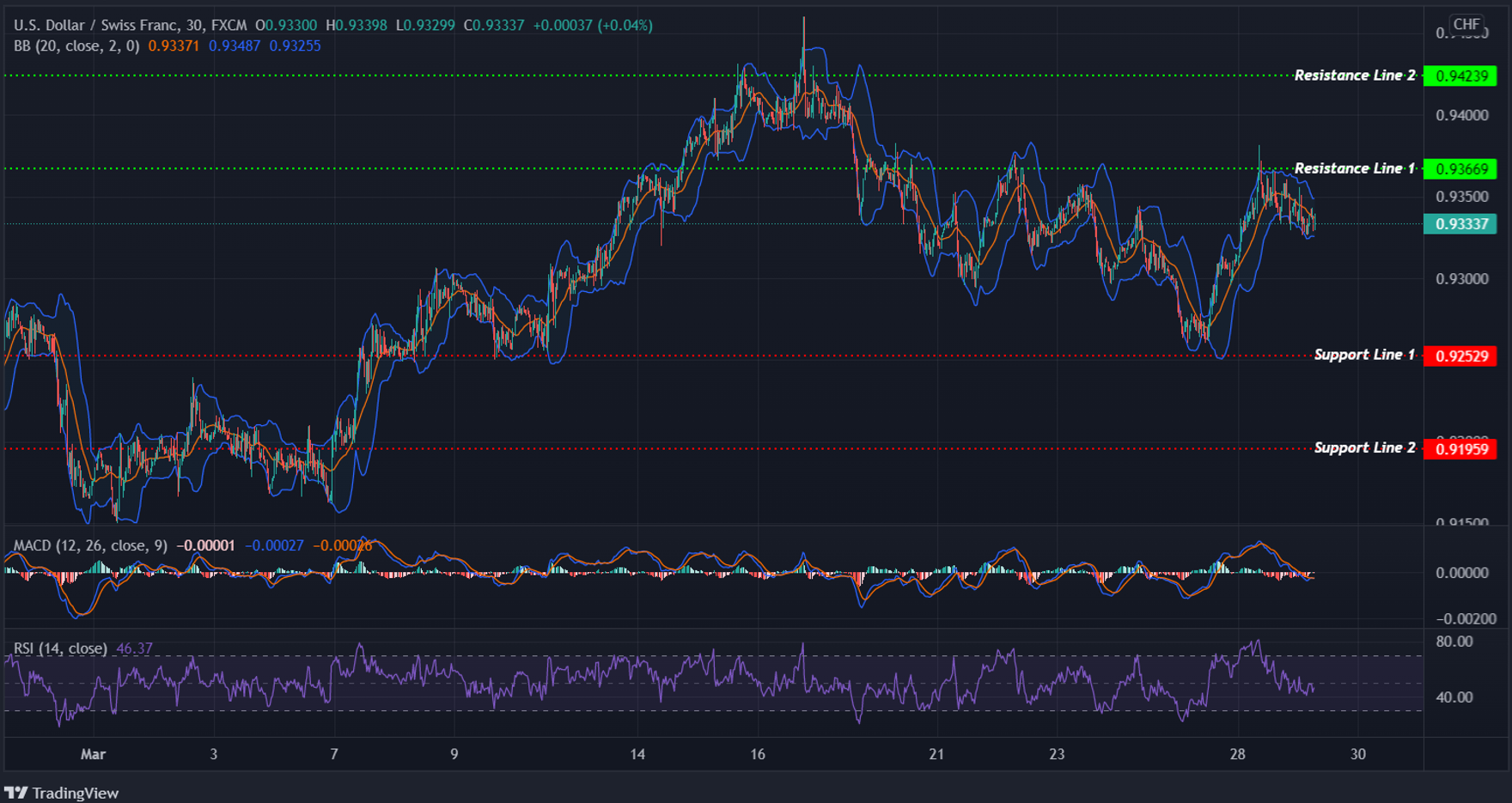Click the 28 date label on the time axis
The height and width of the screenshot is (803, 1512).
pos(1237,753)
